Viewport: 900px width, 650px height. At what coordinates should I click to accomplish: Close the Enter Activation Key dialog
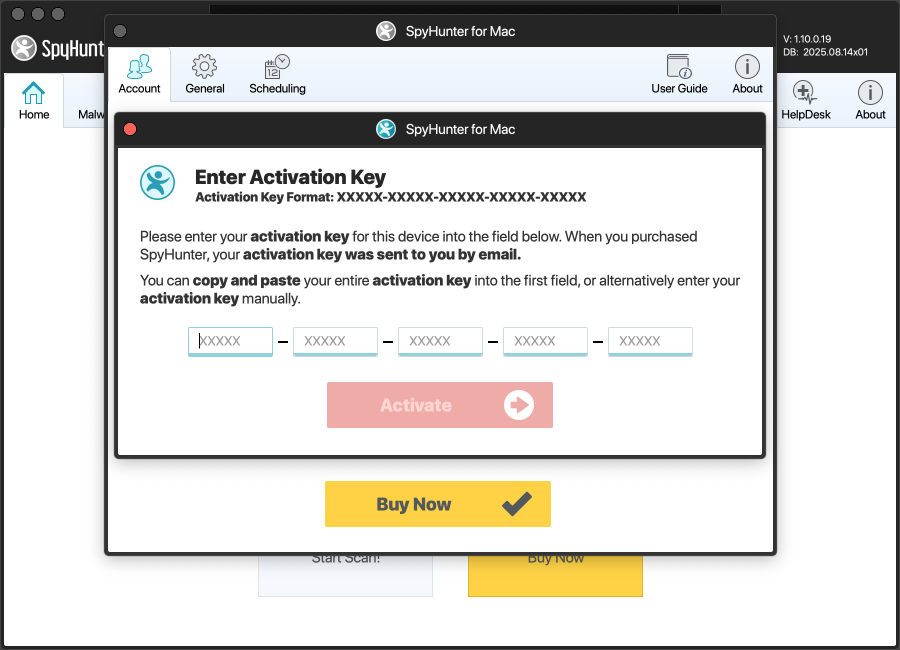pyautogui.click(x=130, y=129)
